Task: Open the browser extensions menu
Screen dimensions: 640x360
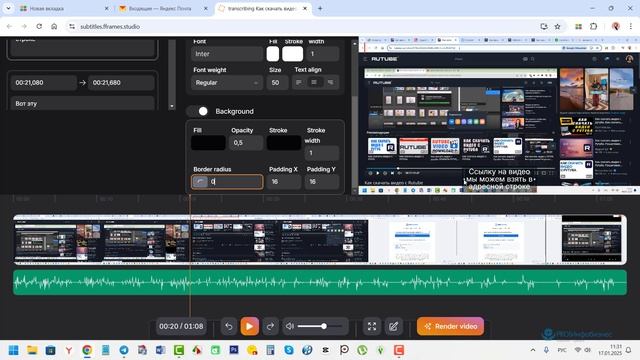Action: pyautogui.click(x=593, y=26)
